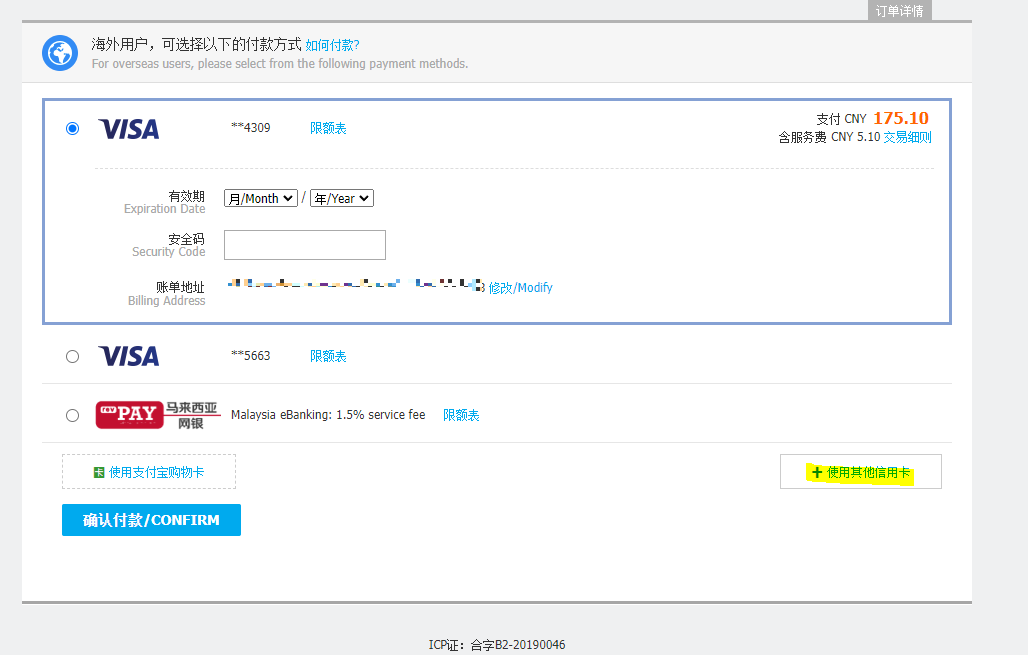
Task: Click the 确认付款/CONFIRM button
Action: 151,520
